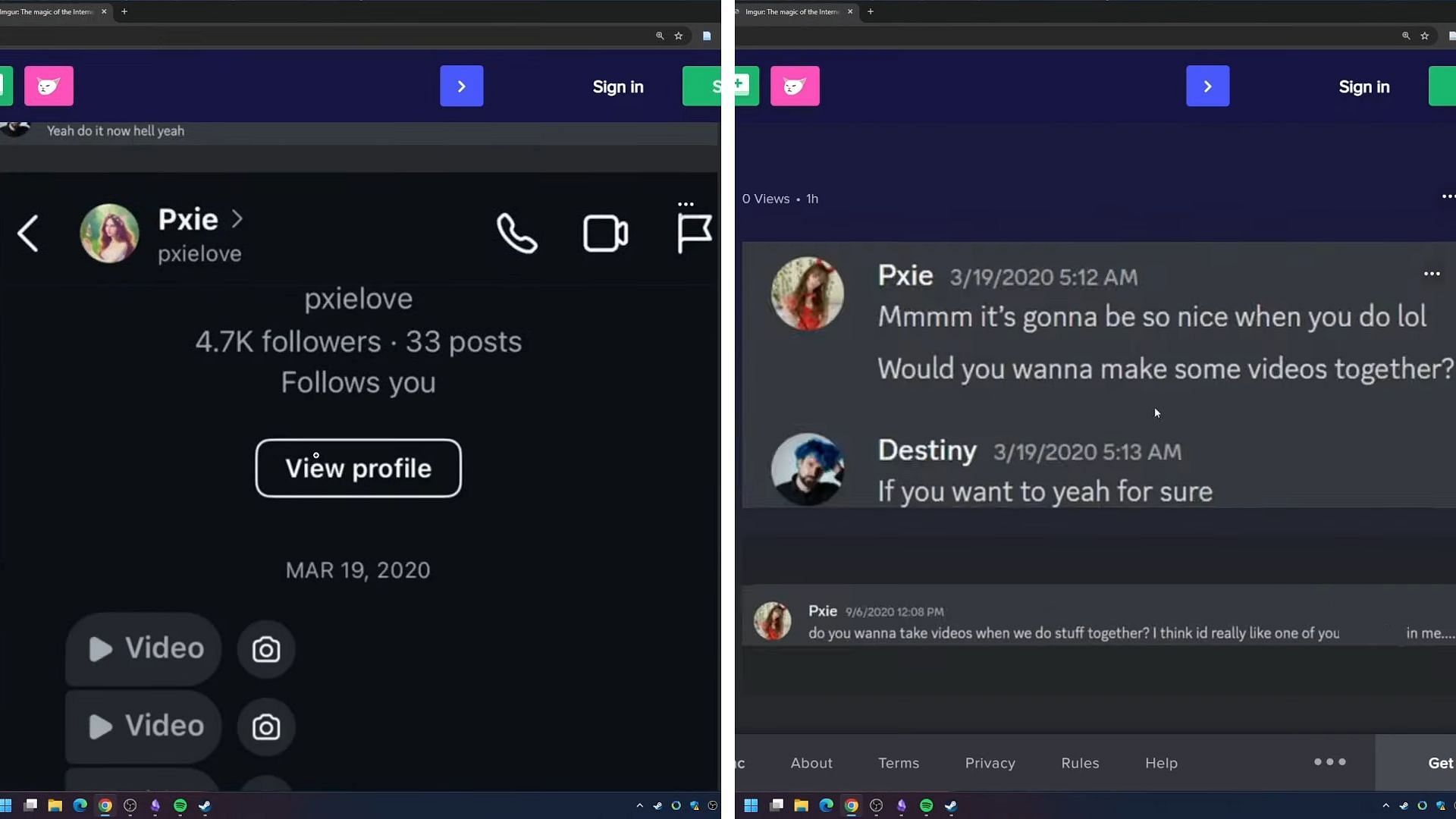Click the video call icon
This screenshot has height=819, width=1456.
click(x=605, y=231)
